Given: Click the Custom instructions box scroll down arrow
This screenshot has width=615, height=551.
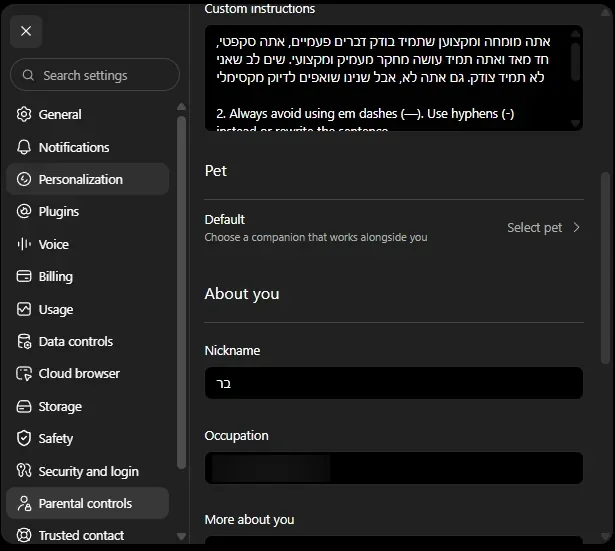Looking at the screenshot, I should point(575,124).
